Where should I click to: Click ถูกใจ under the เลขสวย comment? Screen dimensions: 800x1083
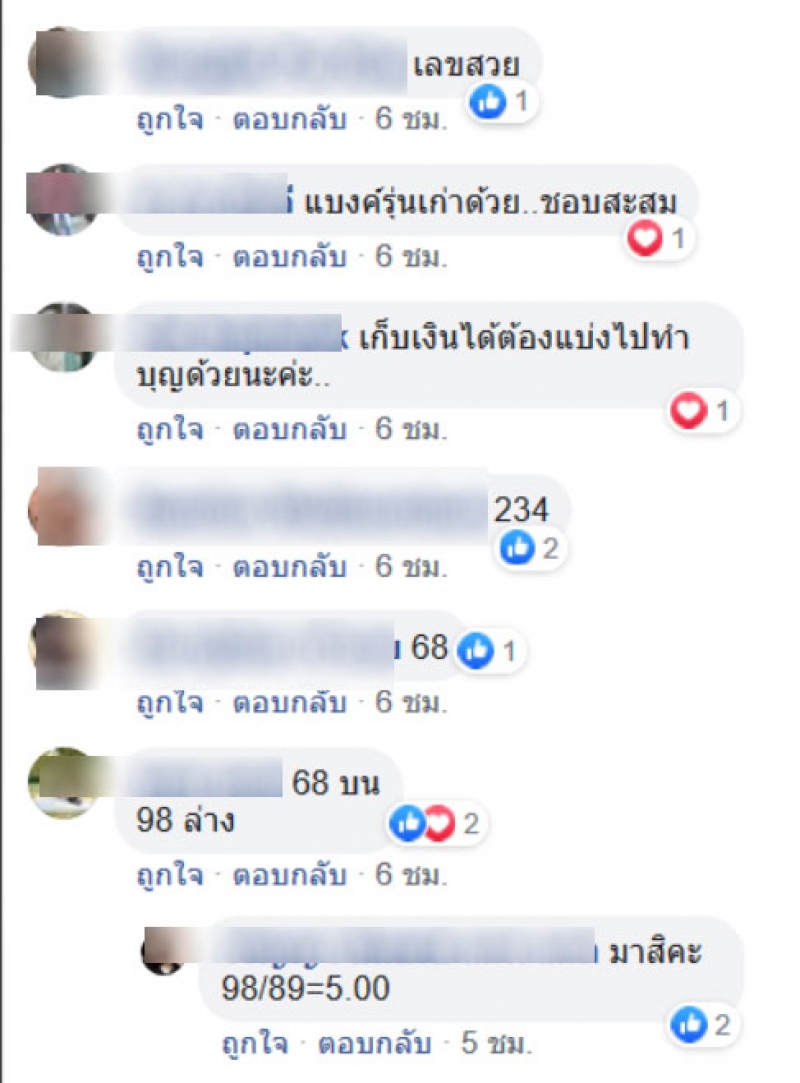click(x=170, y=119)
